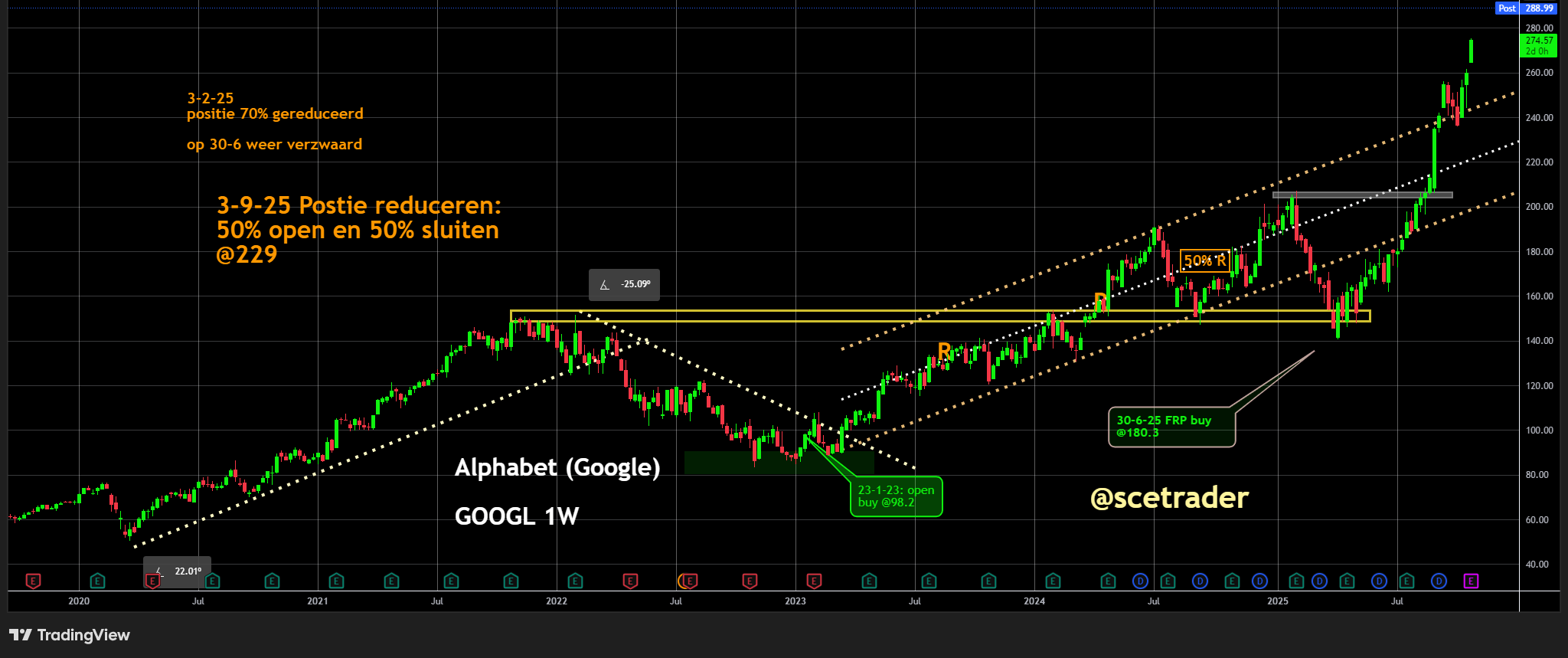
Task: Click green earnings marker just right of Jul 2021
Action: (x=451, y=581)
